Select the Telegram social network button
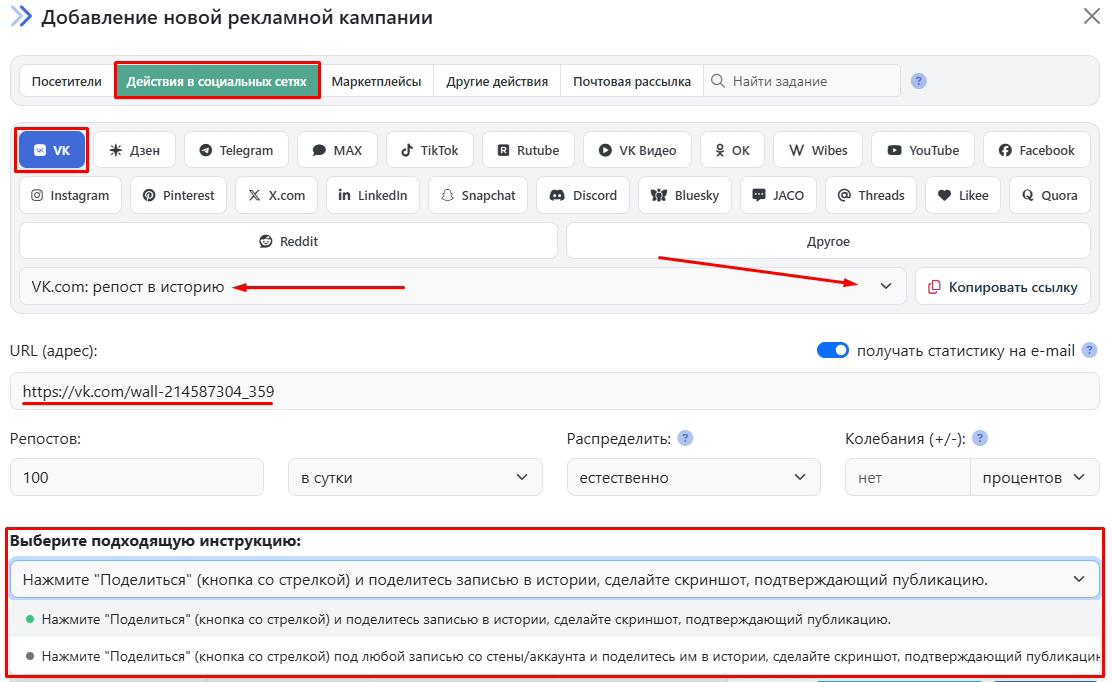This screenshot has height=682, width=1112. (236, 150)
